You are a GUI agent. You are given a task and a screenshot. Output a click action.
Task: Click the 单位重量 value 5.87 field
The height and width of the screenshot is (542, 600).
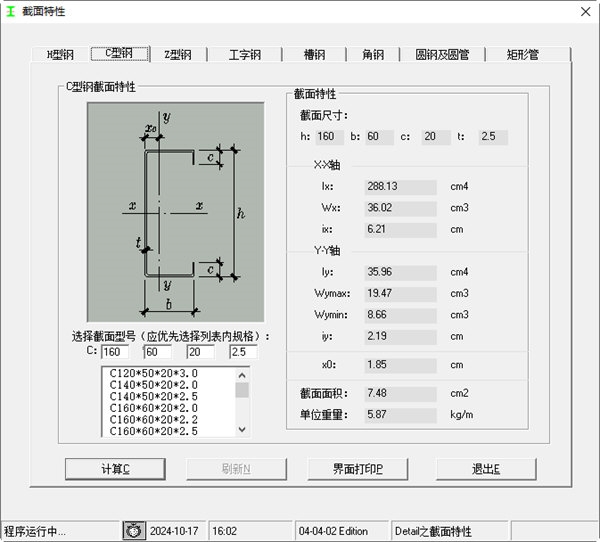click(x=400, y=415)
